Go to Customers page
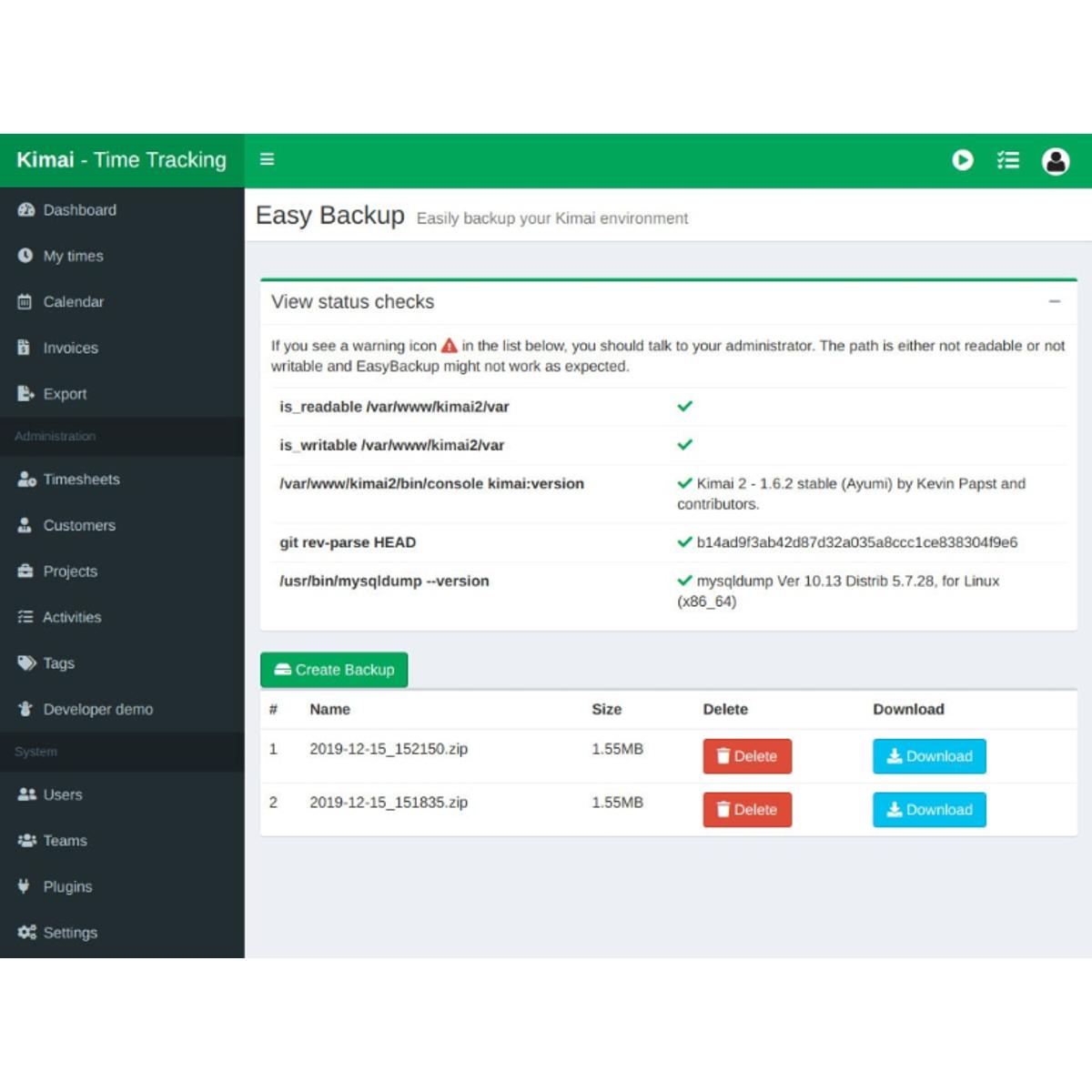Image resolution: width=1092 pixels, height=1092 pixels. [122, 525]
